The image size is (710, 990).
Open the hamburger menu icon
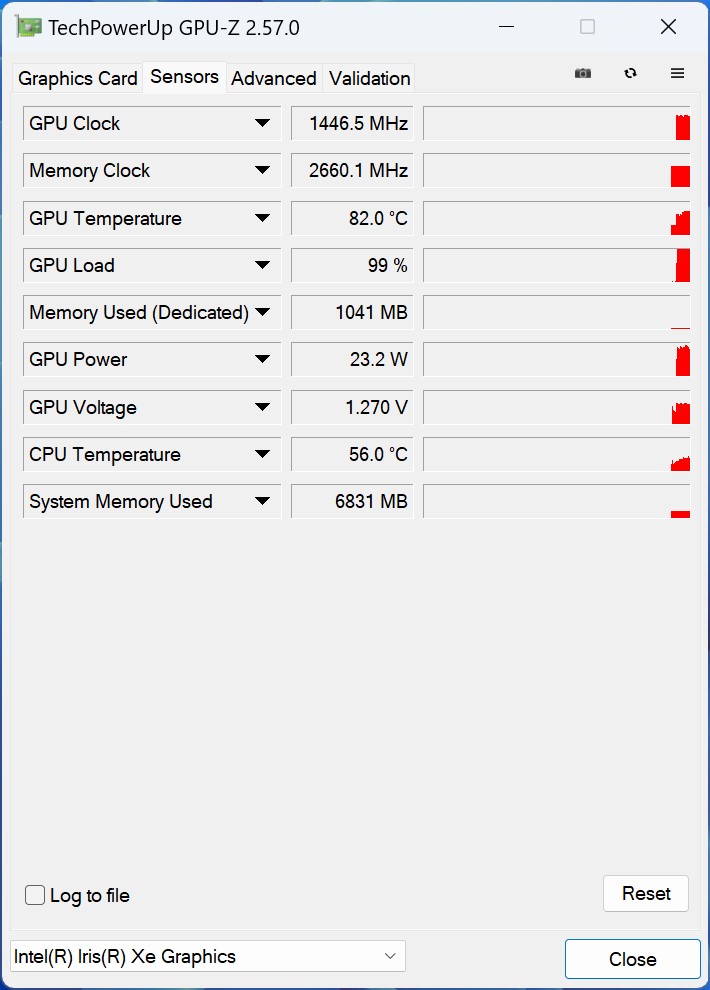[677, 73]
